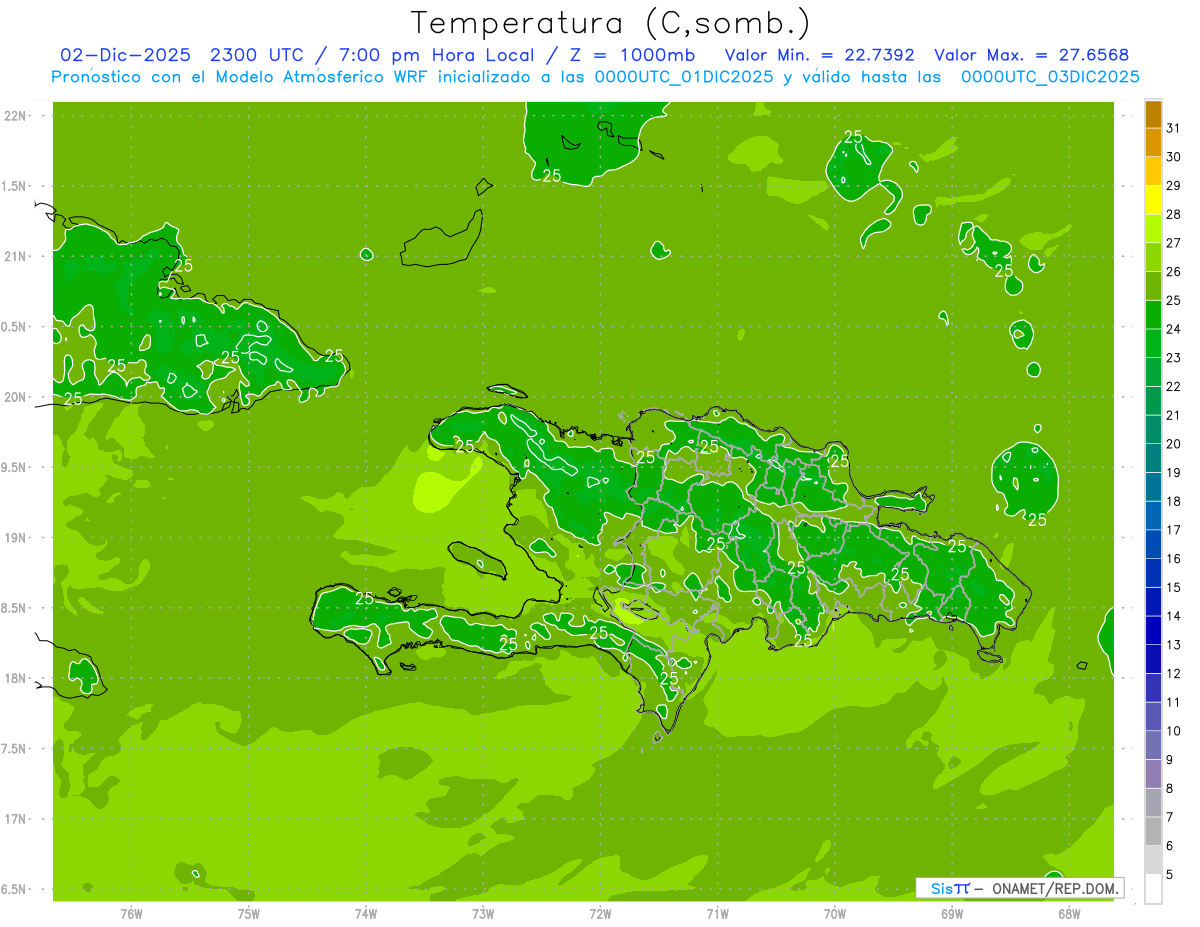The height and width of the screenshot is (927, 1200).
Task: Click the legend value '26'
Action: click(1174, 272)
